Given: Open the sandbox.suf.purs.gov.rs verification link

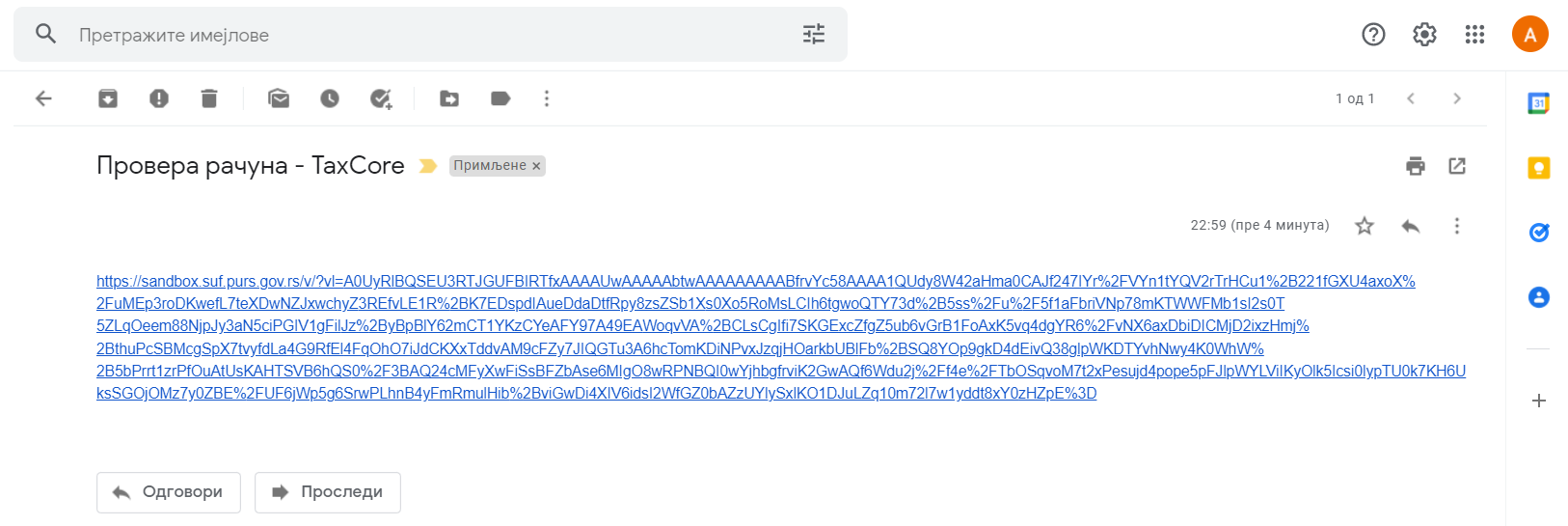Looking at the screenshot, I should 781,337.
